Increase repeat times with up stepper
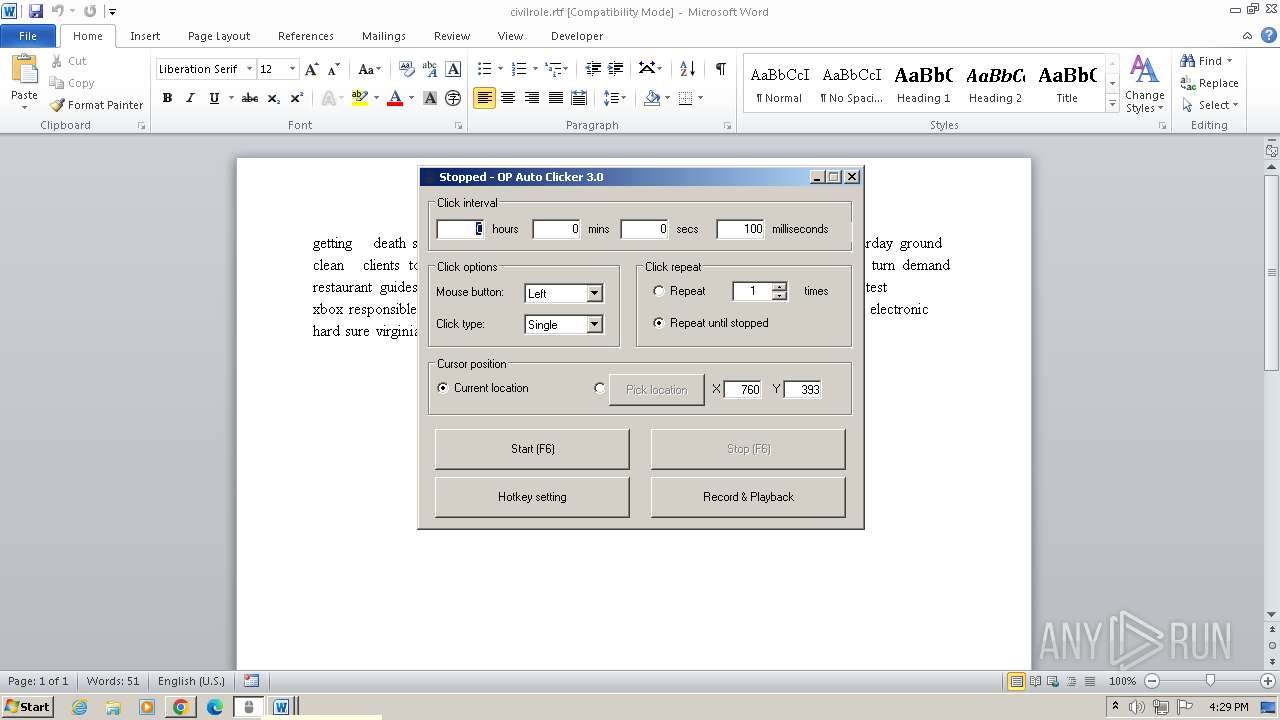This screenshot has width=1280, height=720. (x=780, y=287)
